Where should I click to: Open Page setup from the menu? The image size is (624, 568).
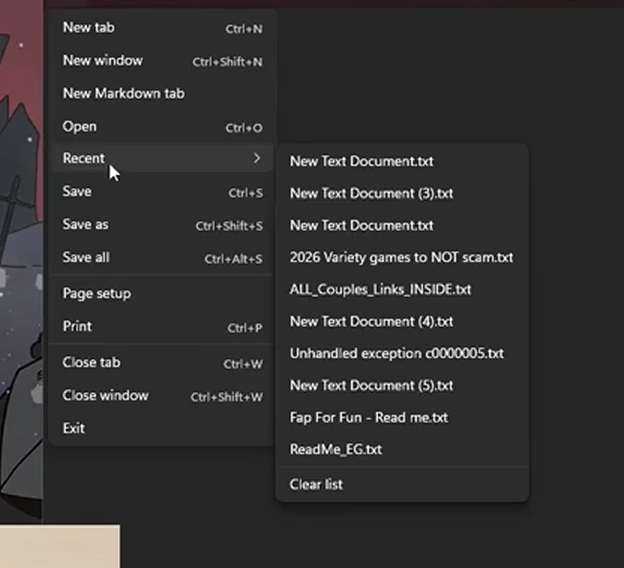[162, 294]
